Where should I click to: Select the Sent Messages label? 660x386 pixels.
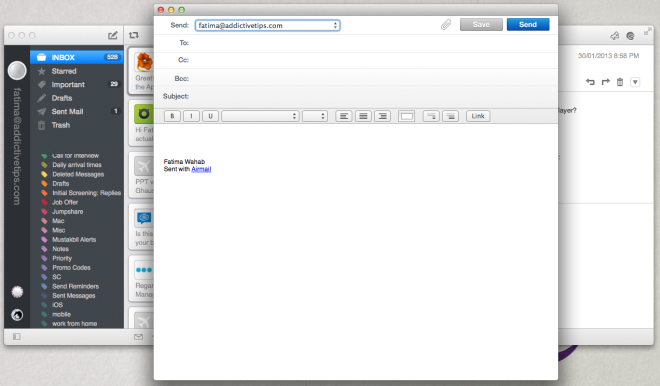pyautogui.click(x=74, y=295)
